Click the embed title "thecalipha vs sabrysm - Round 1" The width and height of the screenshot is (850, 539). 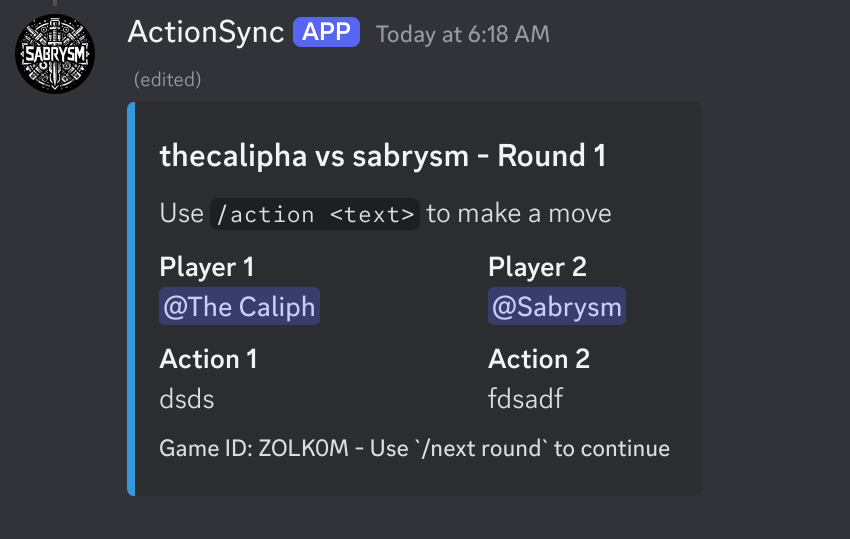tap(383, 156)
